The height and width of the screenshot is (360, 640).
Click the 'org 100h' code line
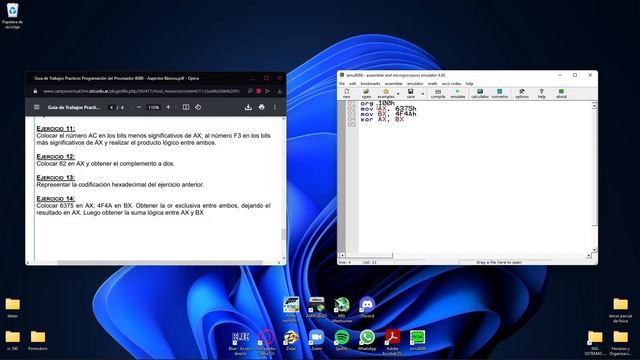[377, 104]
